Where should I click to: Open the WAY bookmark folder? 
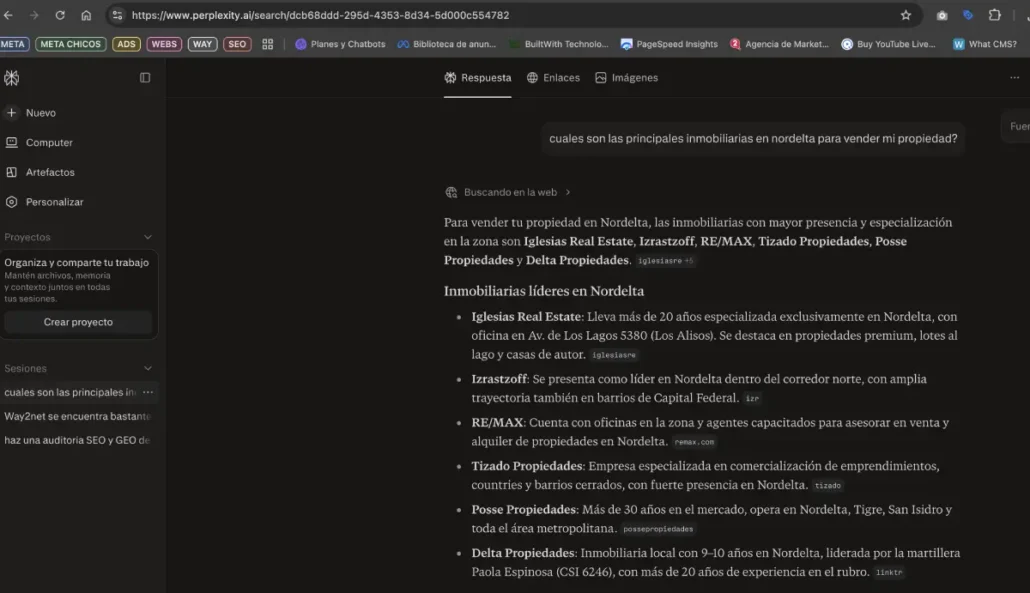[x=202, y=44]
